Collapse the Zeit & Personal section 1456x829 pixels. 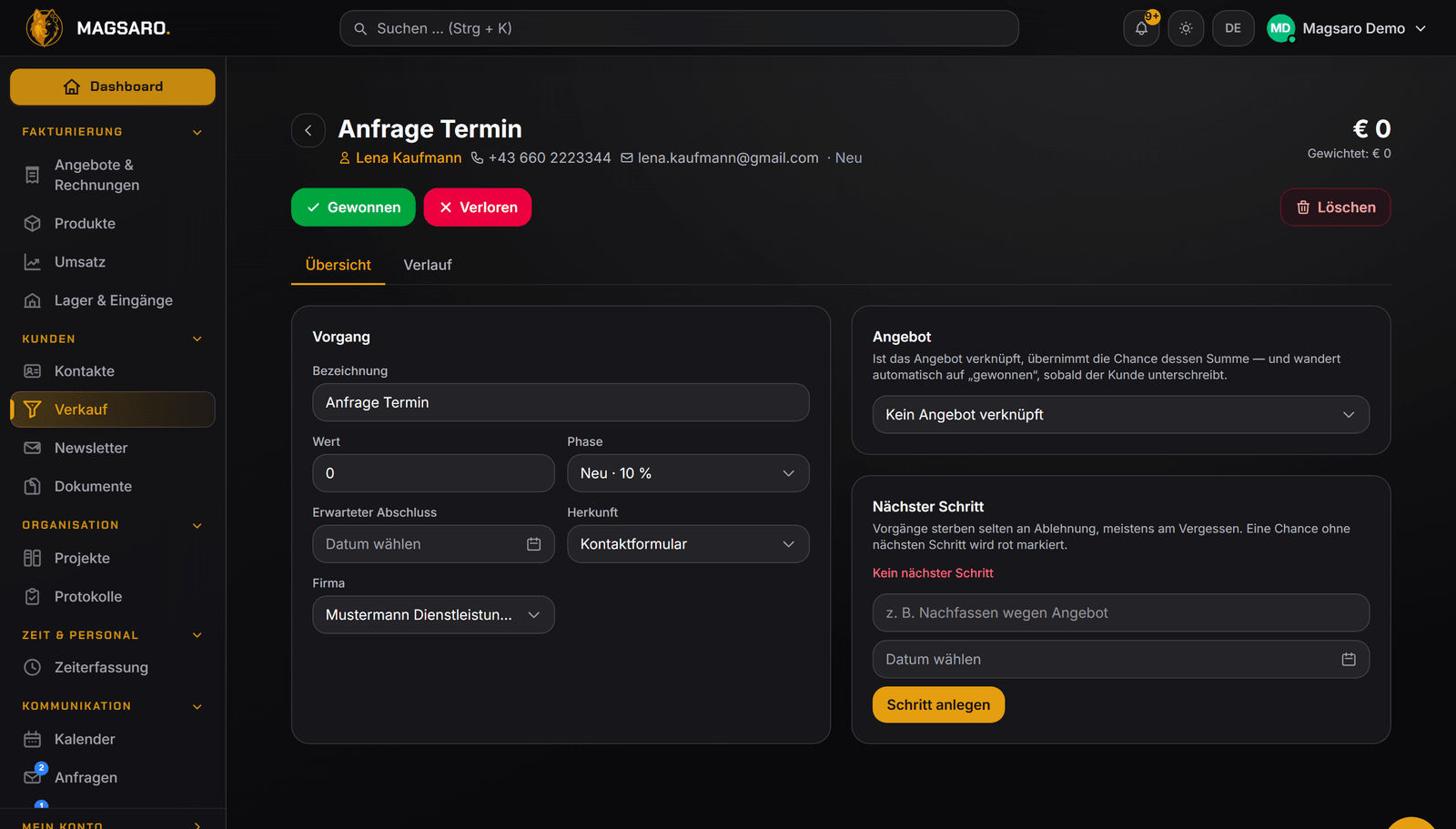pyautogui.click(x=113, y=635)
